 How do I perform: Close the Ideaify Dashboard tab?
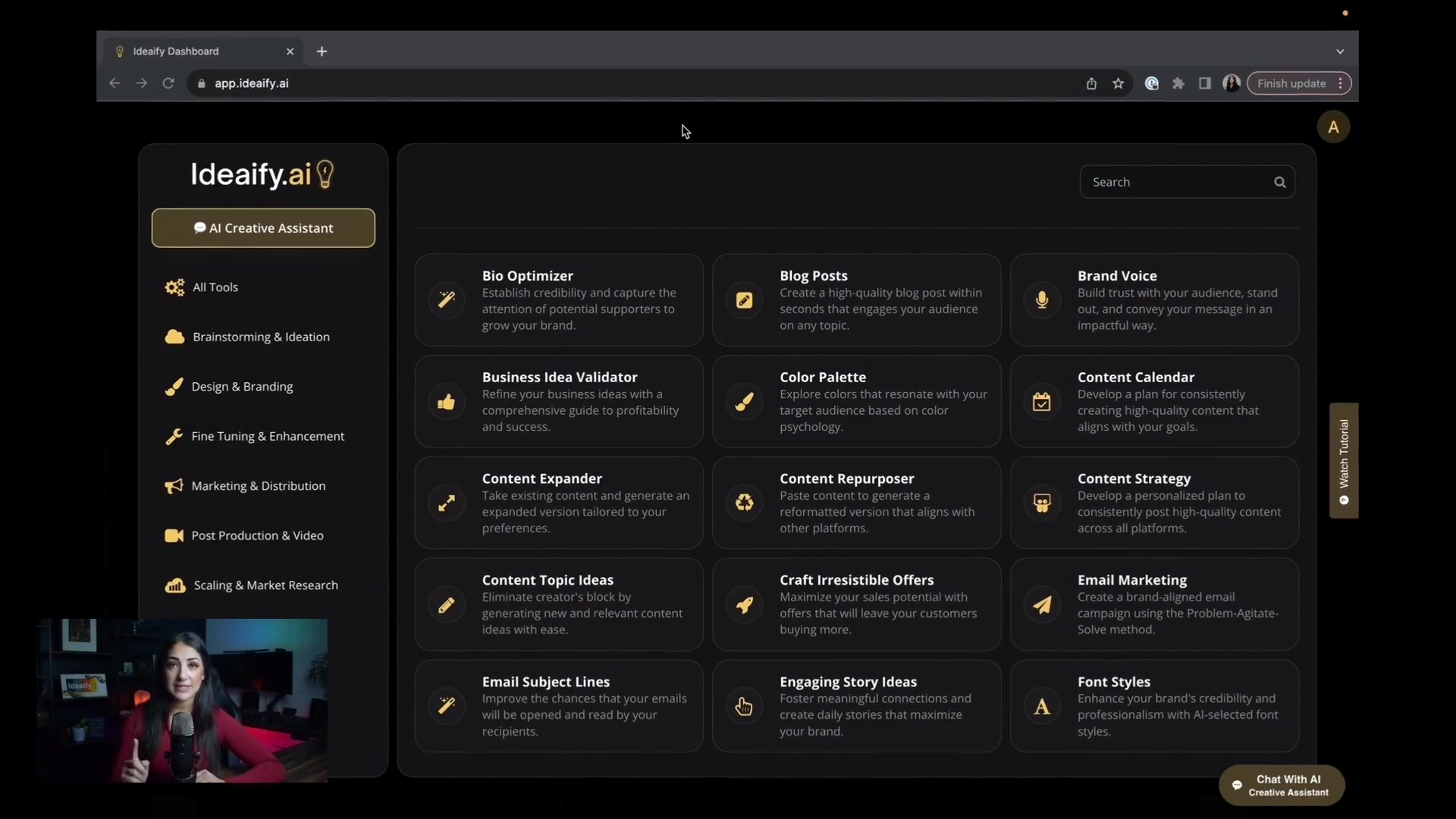290,52
